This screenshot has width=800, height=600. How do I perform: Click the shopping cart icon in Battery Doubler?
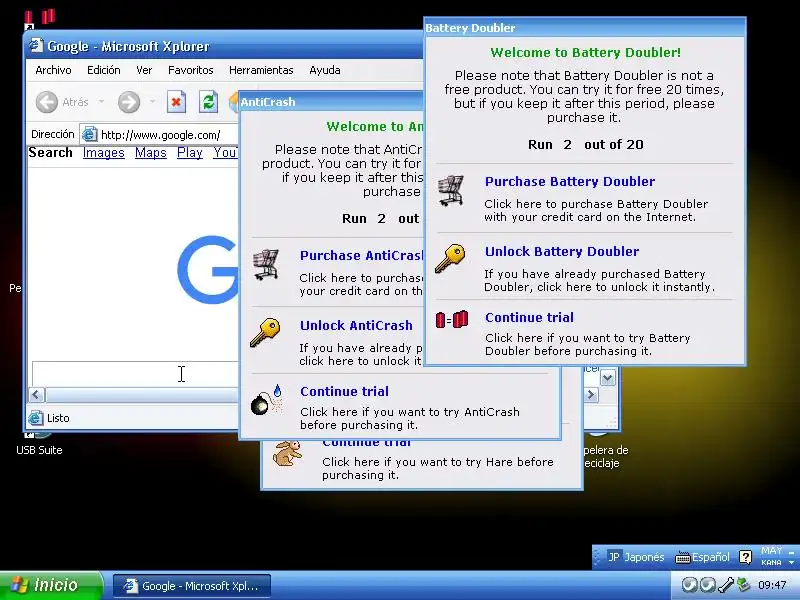click(x=451, y=191)
